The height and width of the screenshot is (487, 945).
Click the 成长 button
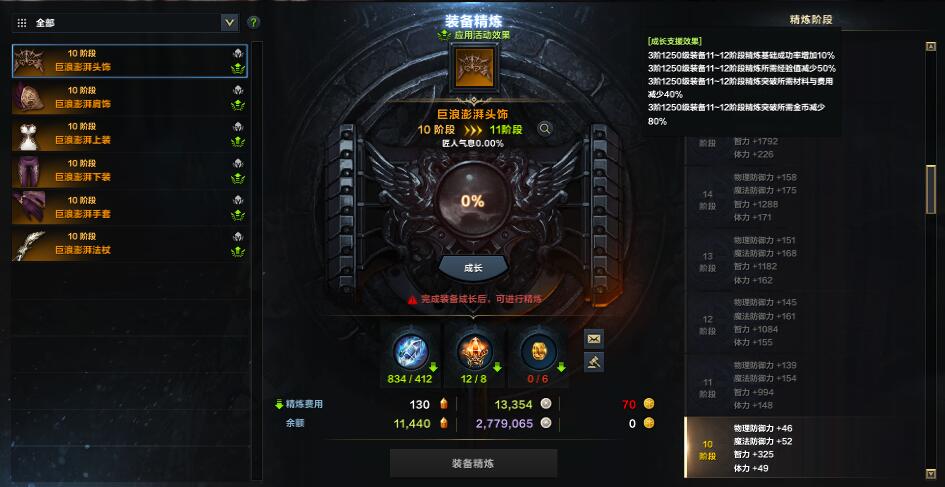(x=474, y=268)
